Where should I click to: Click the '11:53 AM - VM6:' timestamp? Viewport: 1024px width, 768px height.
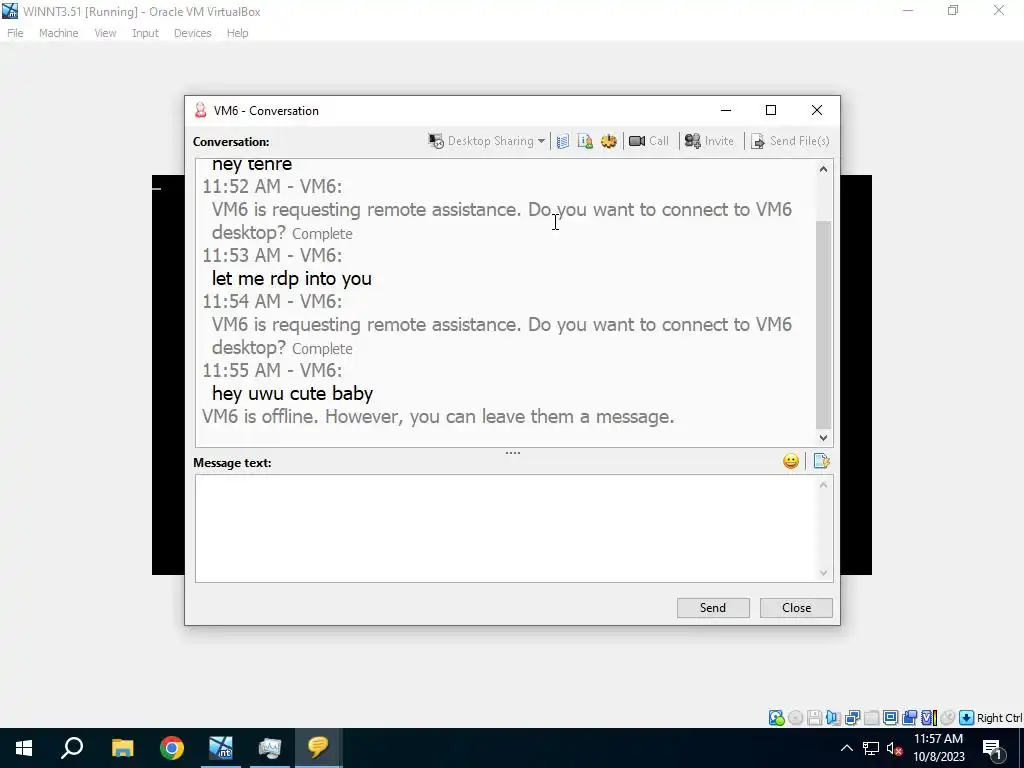[272, 255]
